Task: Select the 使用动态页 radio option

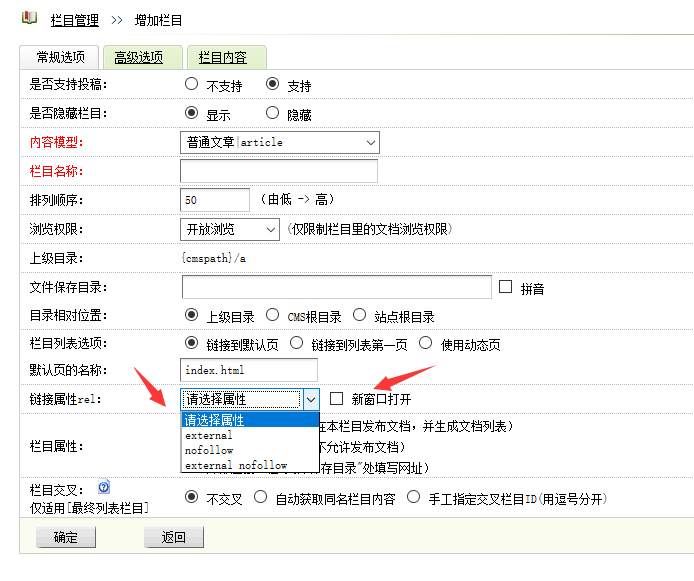Action: pos(426,343)
